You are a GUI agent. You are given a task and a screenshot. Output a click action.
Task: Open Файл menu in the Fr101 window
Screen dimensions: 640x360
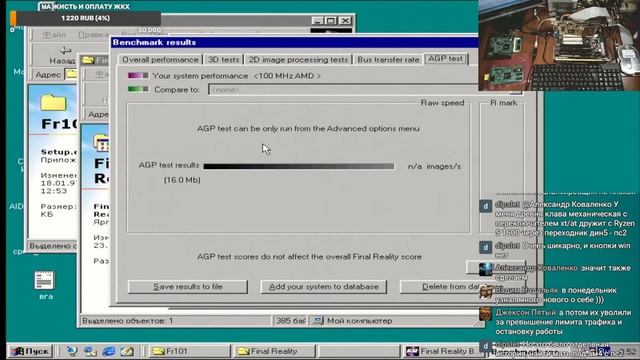[x=53, y=35]
